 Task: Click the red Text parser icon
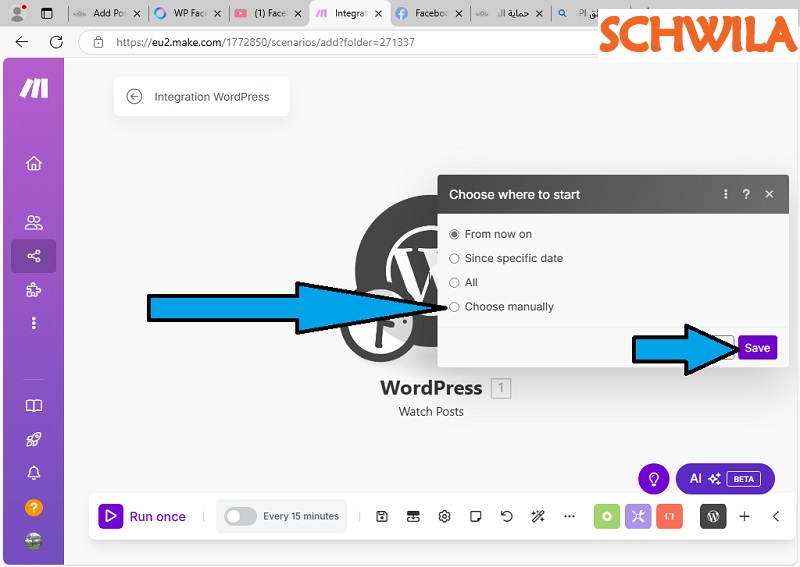(669, 516)
